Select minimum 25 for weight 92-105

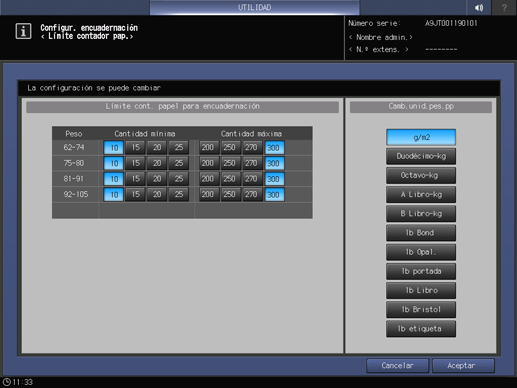point(179,194)
